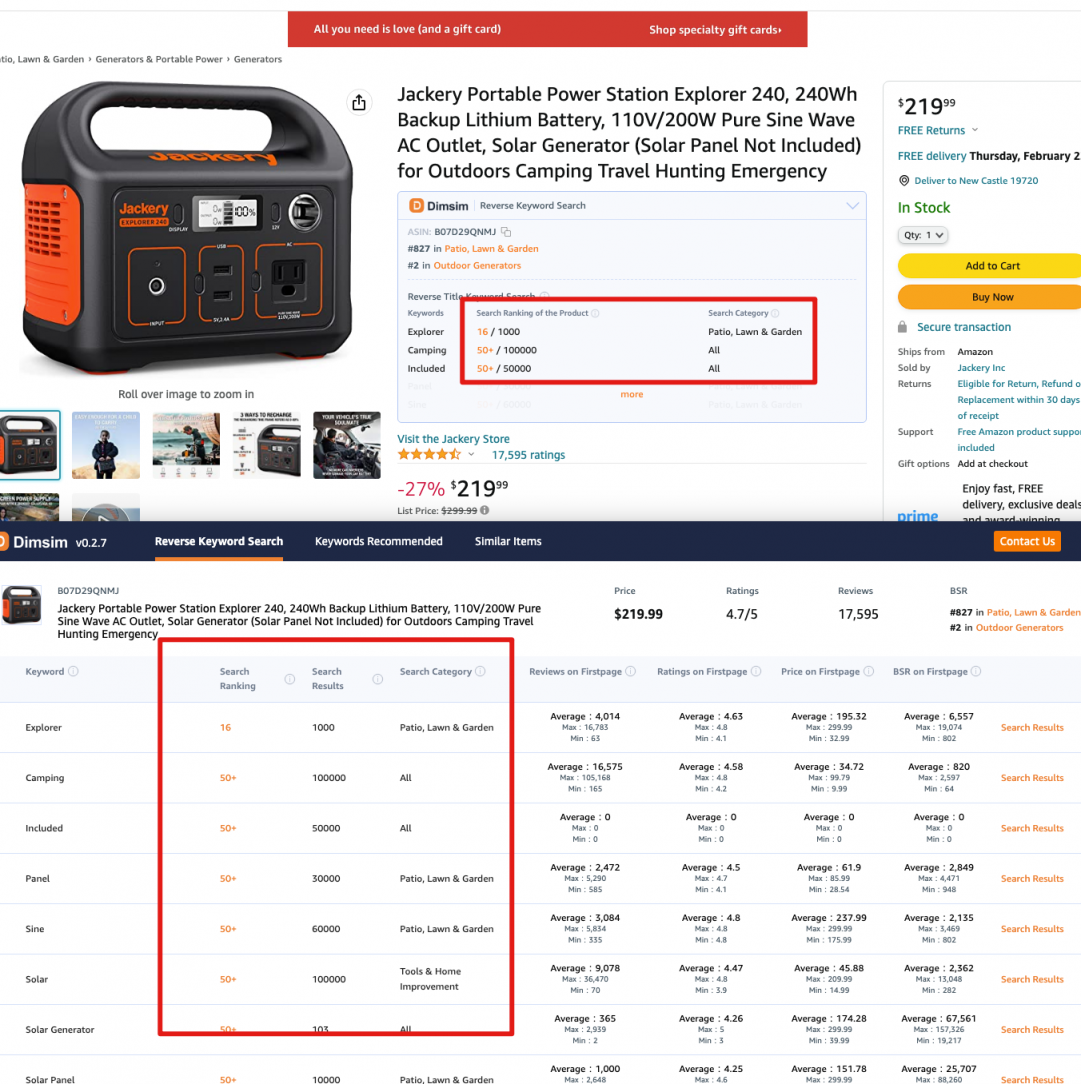The width and height of the screenshot is (1081, 1084).
Task: Click info icon next to Price on Firstpage
Action: coord(869,671)
